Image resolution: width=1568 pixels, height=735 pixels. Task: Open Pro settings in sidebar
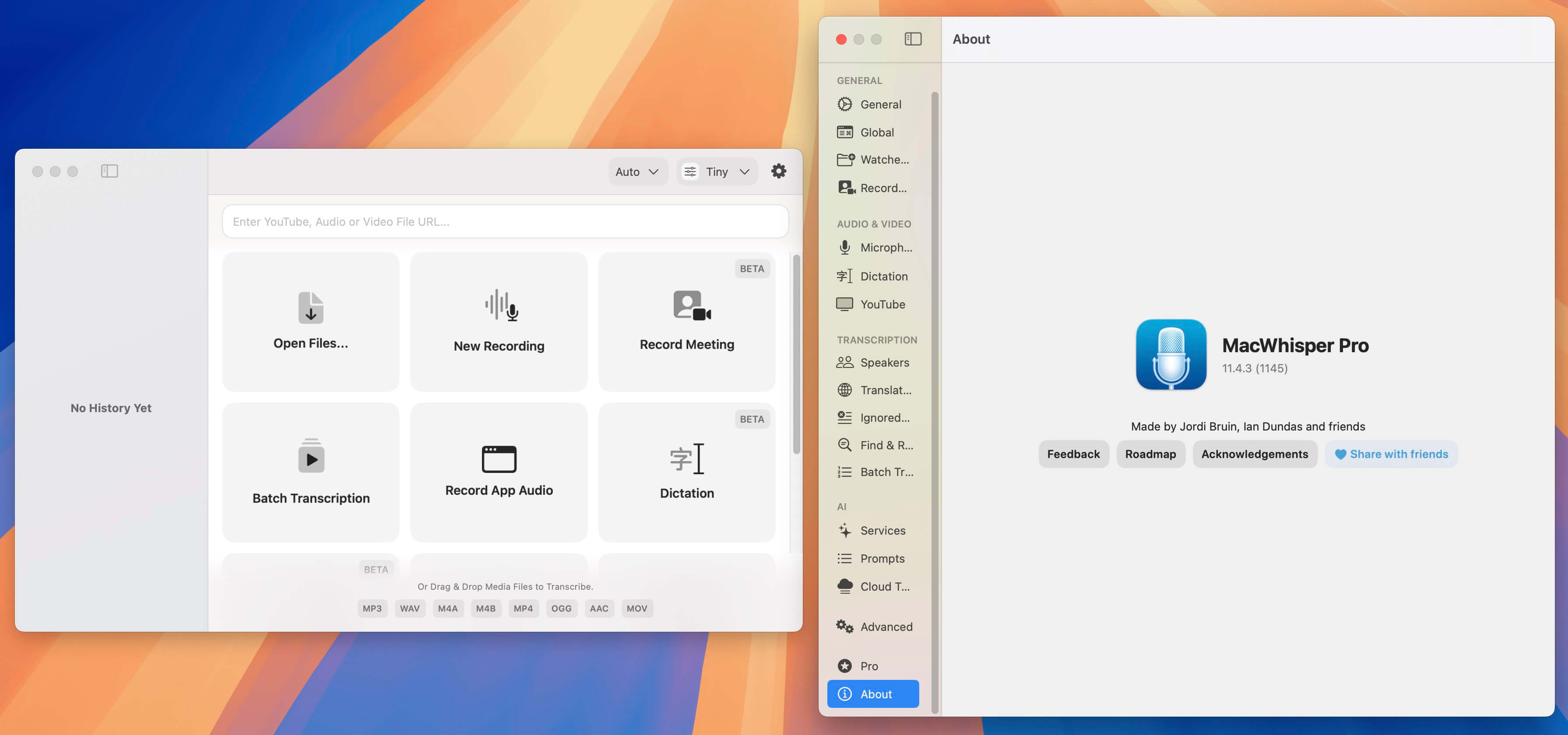pos(873,666)
